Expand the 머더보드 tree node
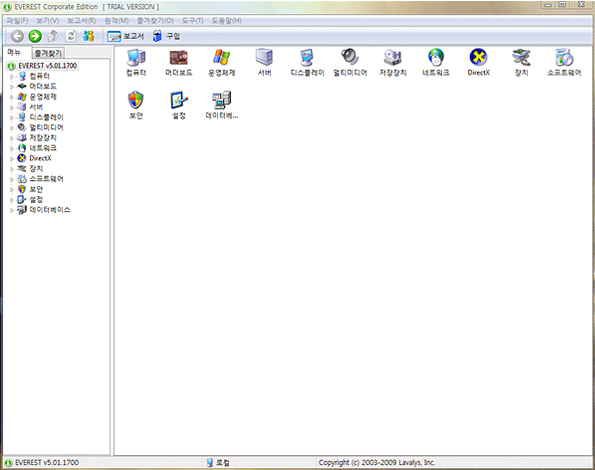This screenshot has height=470, width=595. [x=11, y=86]
